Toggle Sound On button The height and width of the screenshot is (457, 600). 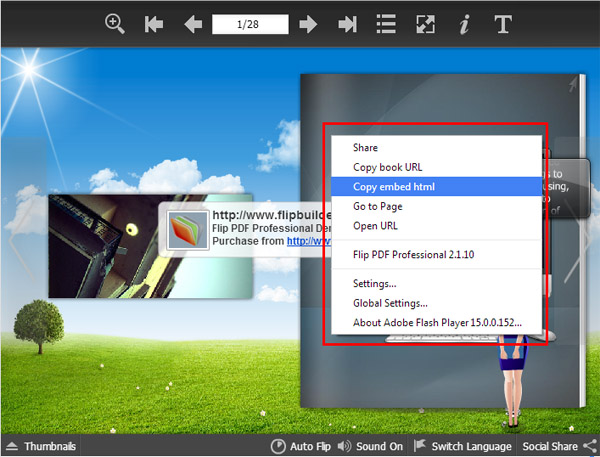click(370, 446)
